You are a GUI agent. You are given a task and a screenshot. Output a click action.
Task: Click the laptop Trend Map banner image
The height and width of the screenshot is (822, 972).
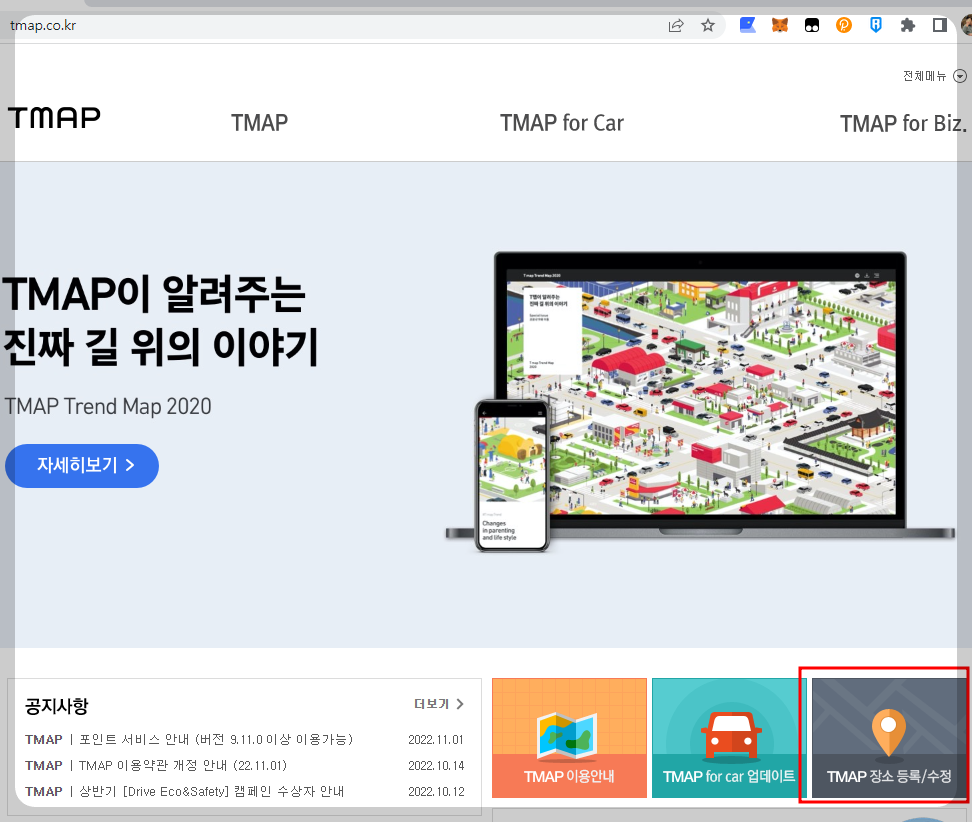[700, 395]
